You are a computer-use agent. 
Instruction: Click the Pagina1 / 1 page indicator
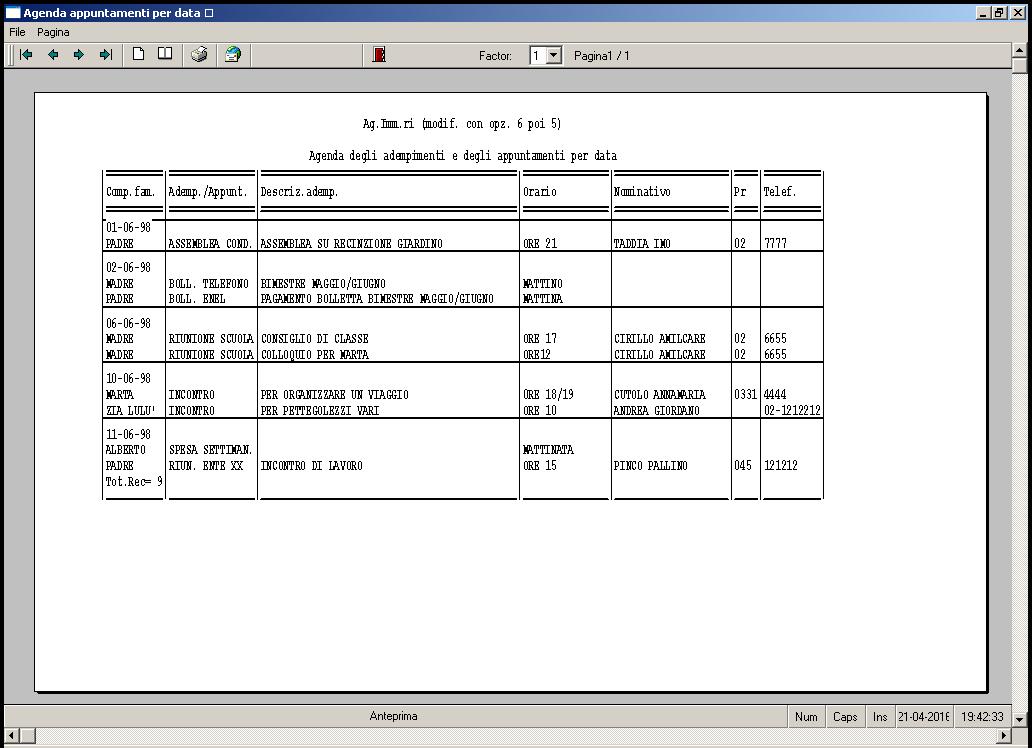click(x=602, y=56)
